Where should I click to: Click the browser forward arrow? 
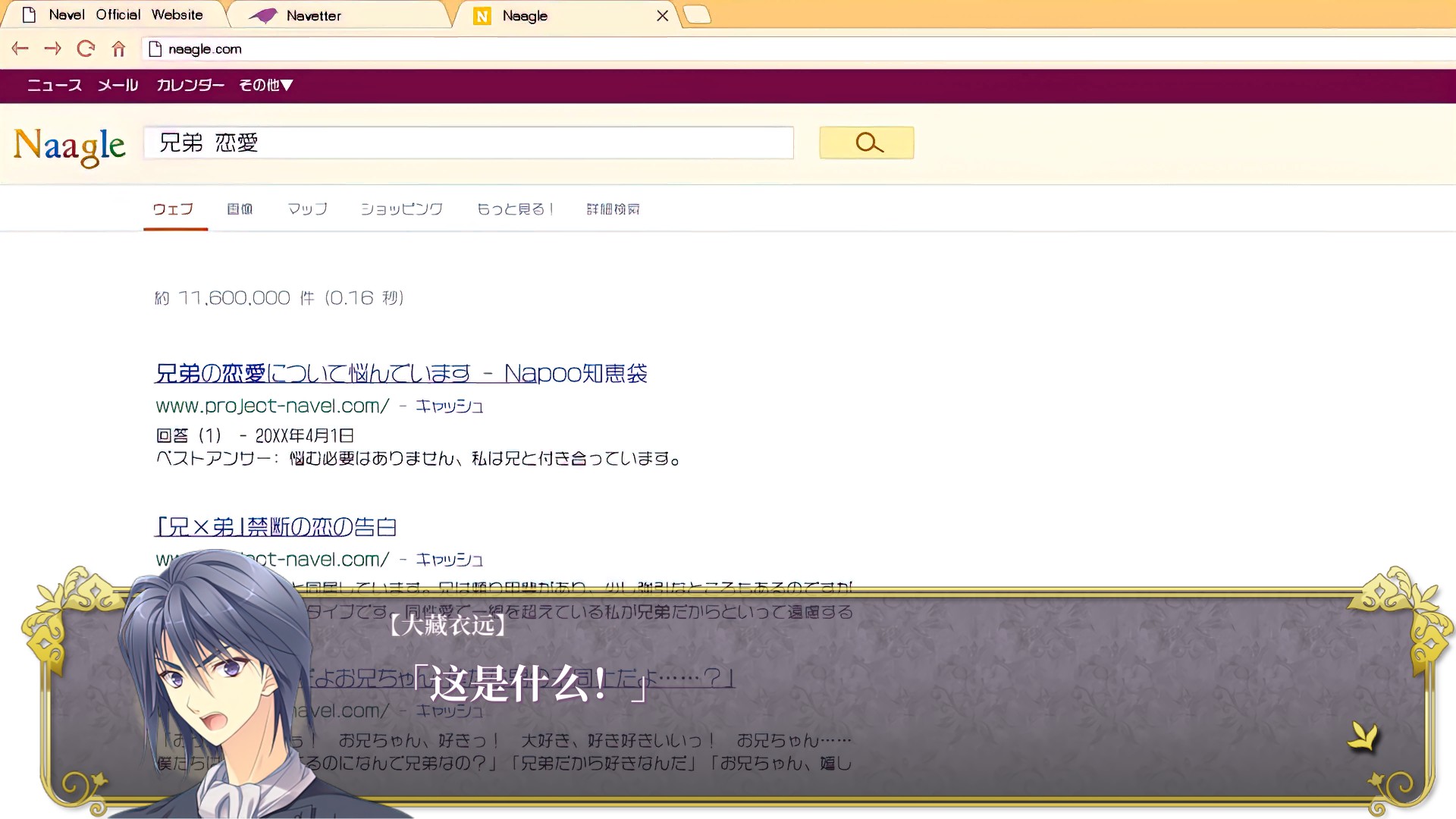[52, 49]
